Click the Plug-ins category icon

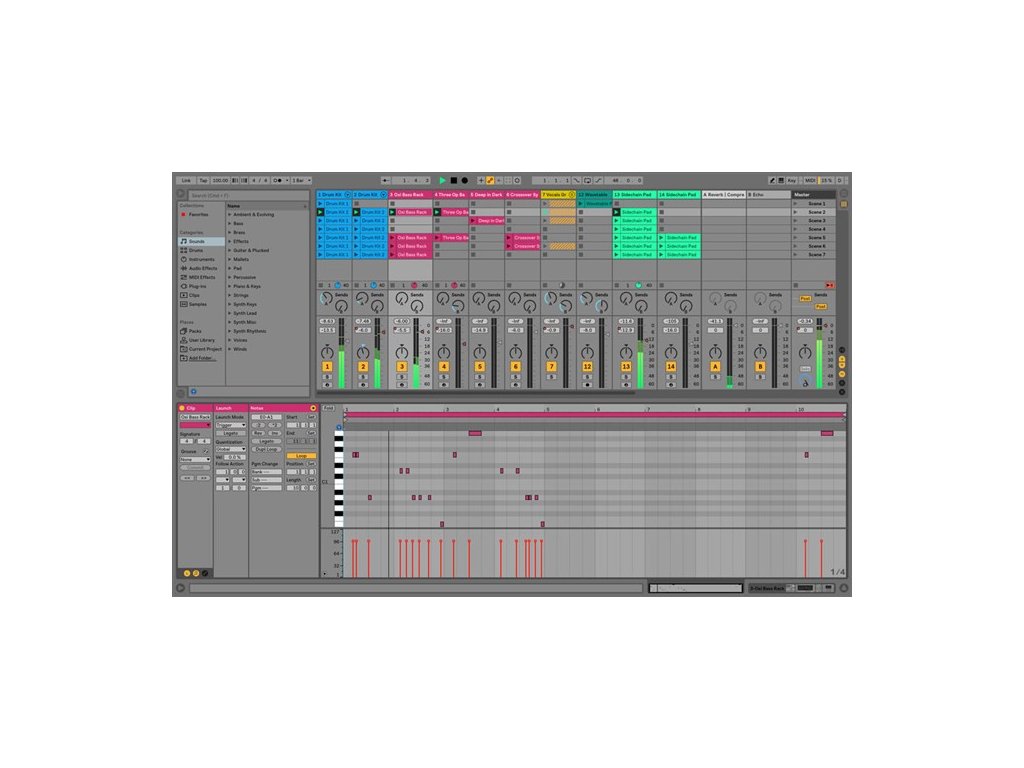[184, 286]
